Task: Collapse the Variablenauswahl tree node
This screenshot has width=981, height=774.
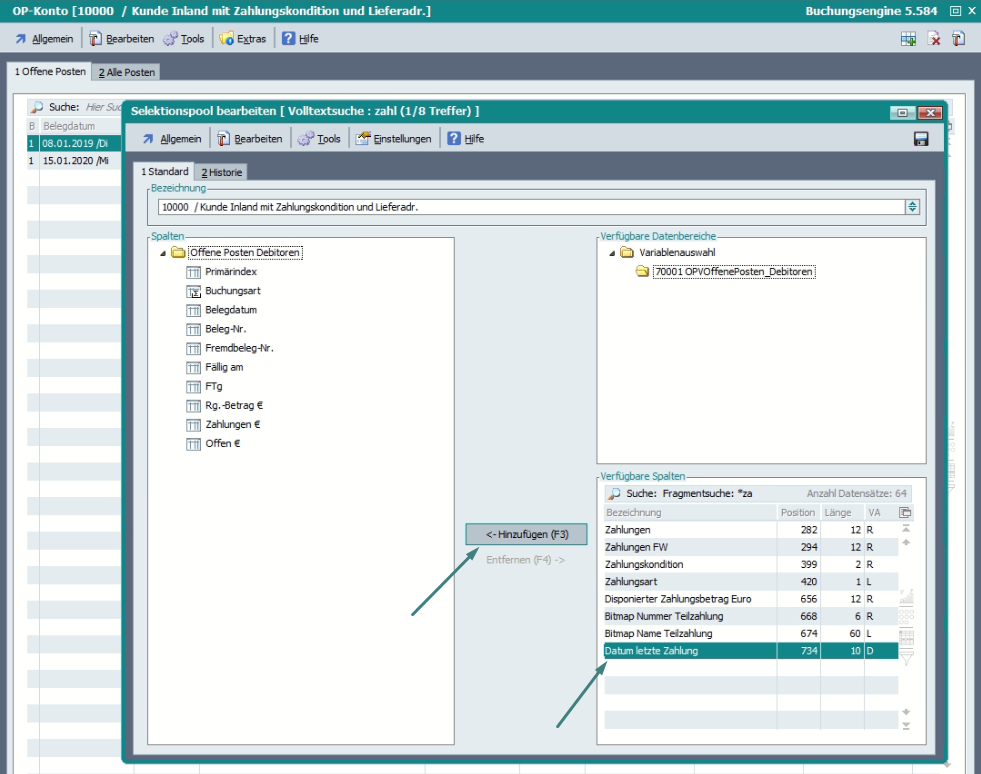Action: (x=612, y=253)
